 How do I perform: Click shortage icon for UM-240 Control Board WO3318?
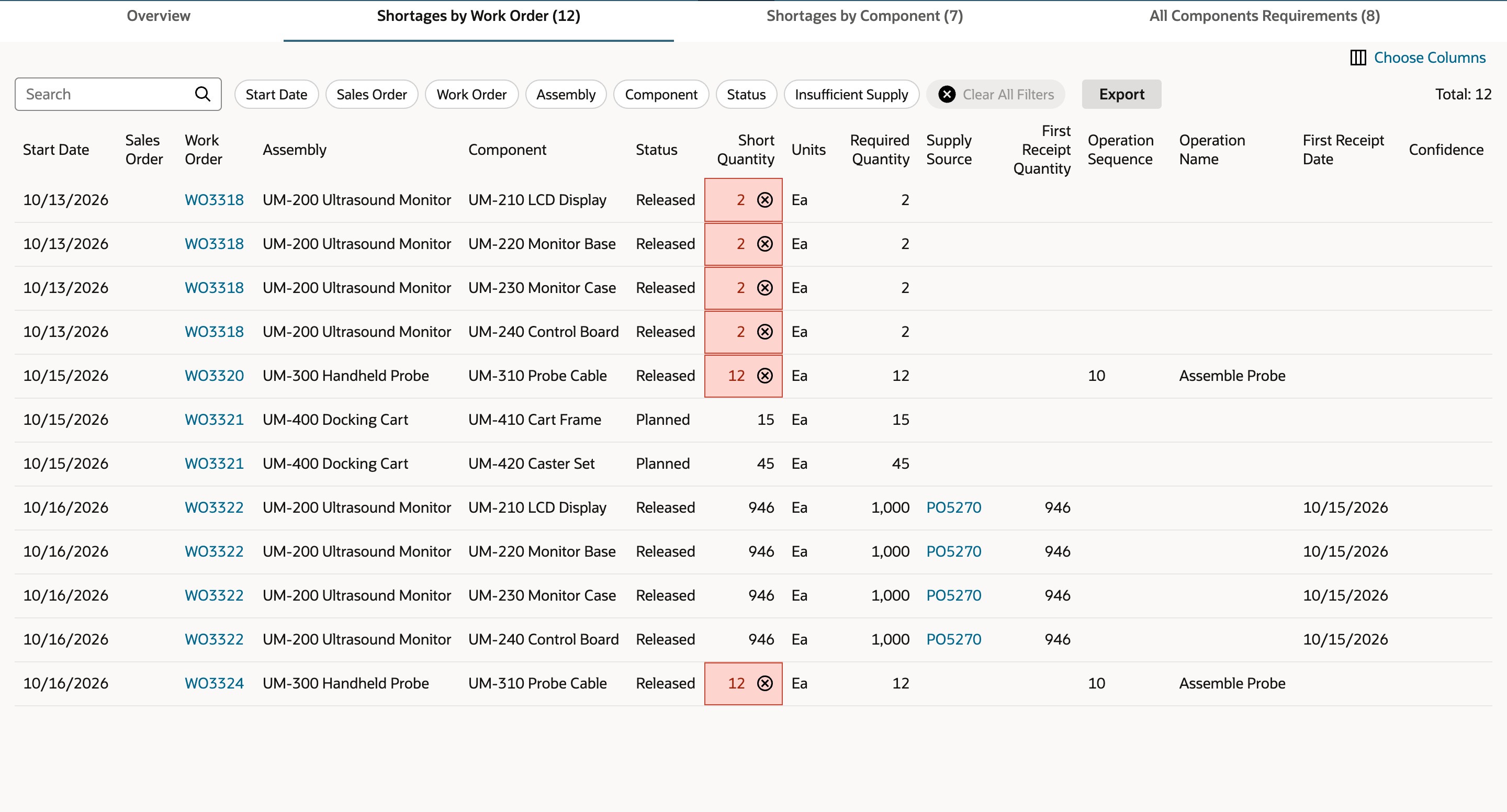tap(764, 332)
